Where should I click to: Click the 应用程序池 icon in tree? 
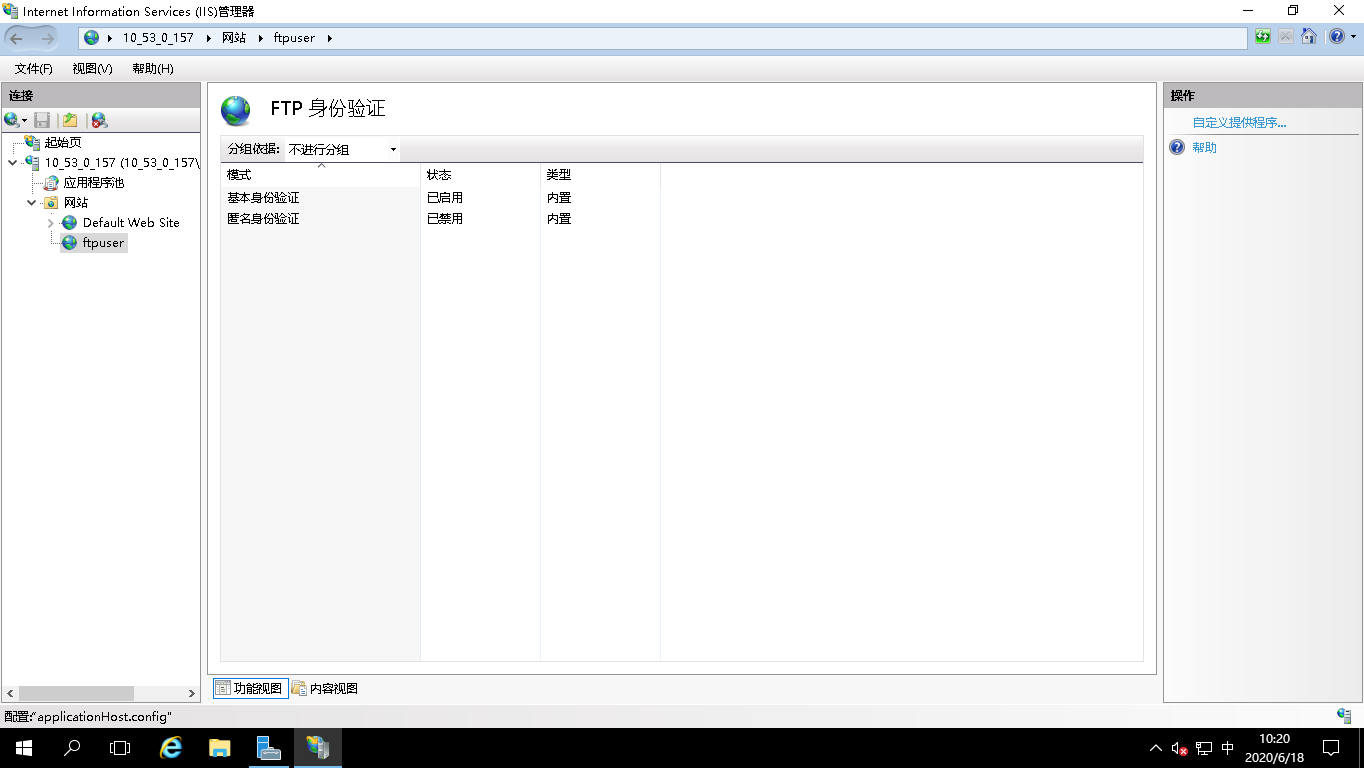[51, 183]
